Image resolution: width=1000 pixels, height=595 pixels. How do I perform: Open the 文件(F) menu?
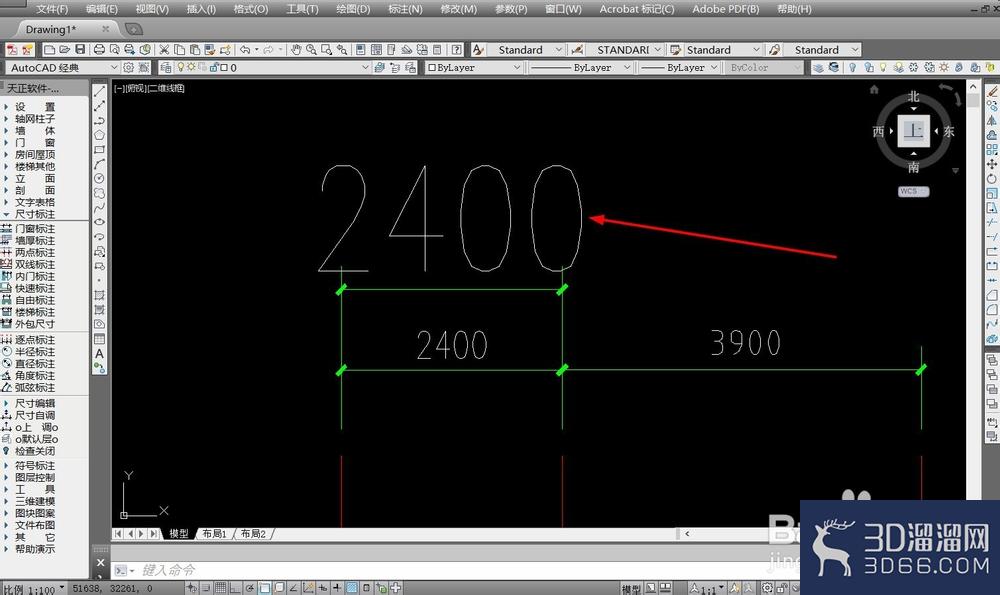pyautogui.click(x=52, y=9)
